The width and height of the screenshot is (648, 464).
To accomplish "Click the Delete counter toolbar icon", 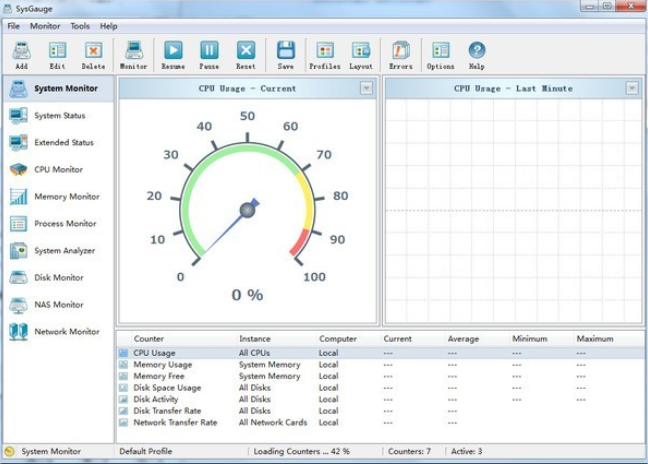I will 93,50.
